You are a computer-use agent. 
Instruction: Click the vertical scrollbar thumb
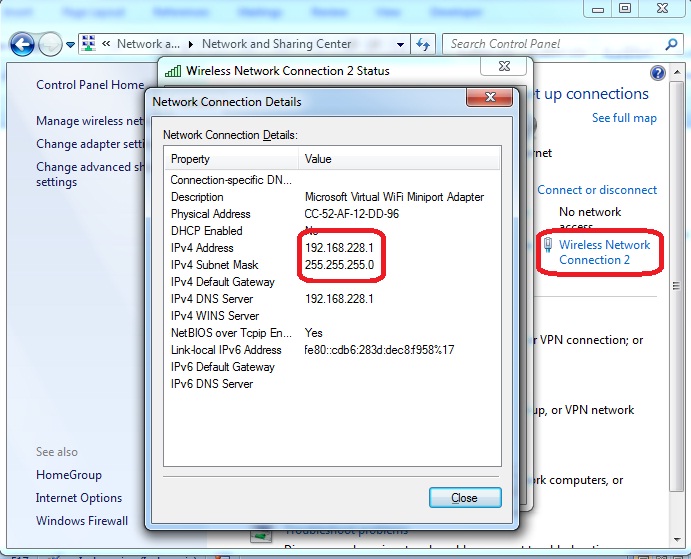pos(676,286)
